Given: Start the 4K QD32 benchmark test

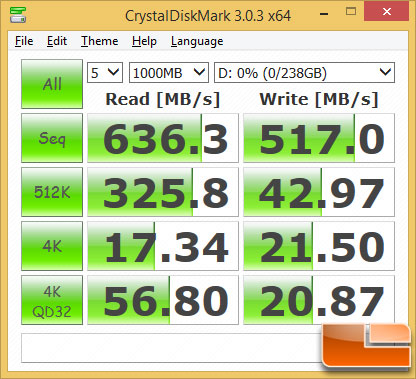Looking at the screenshot, I should point(52,300).
